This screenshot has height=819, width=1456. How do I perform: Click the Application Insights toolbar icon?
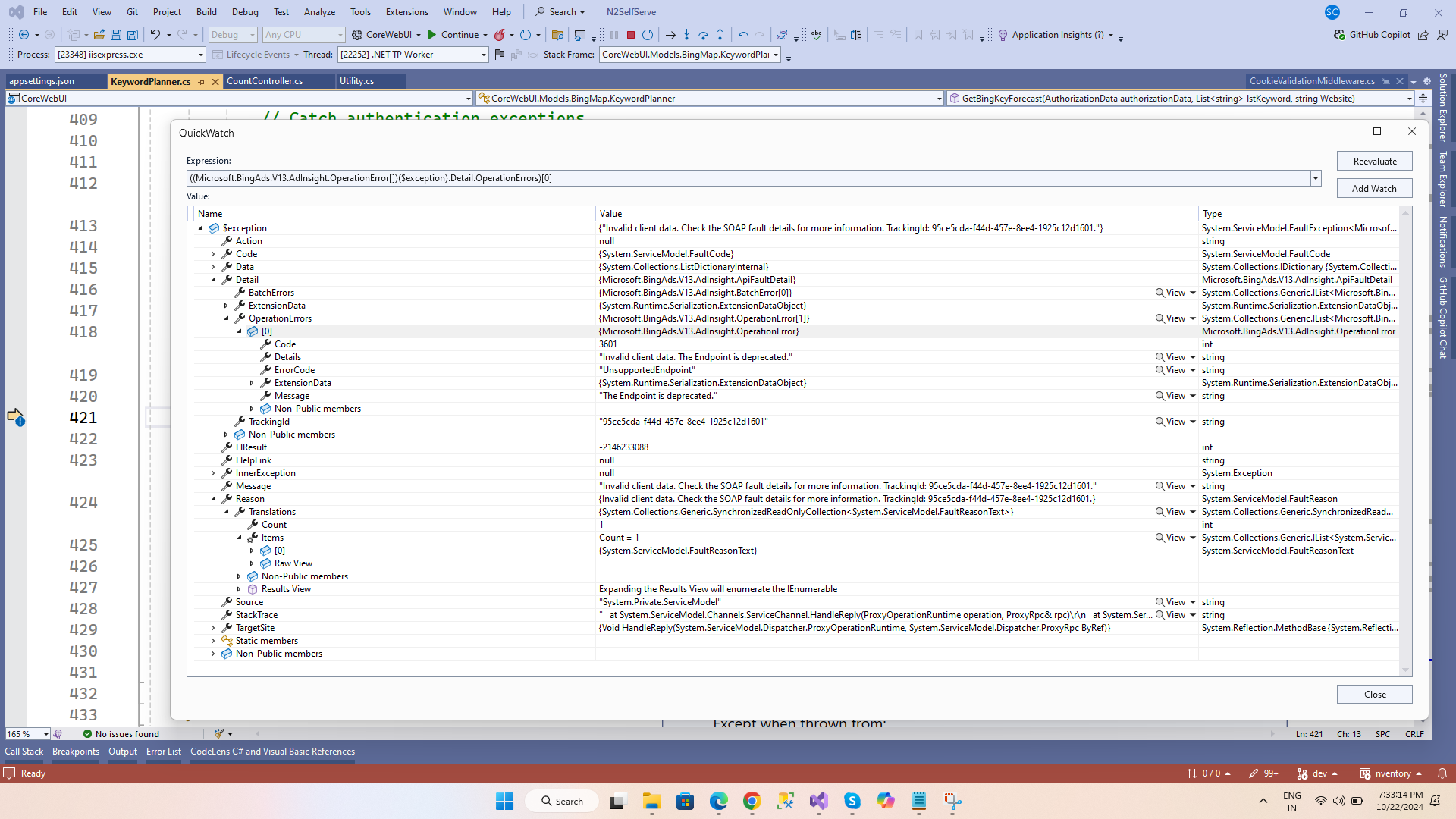click(x=1003, y=35)
